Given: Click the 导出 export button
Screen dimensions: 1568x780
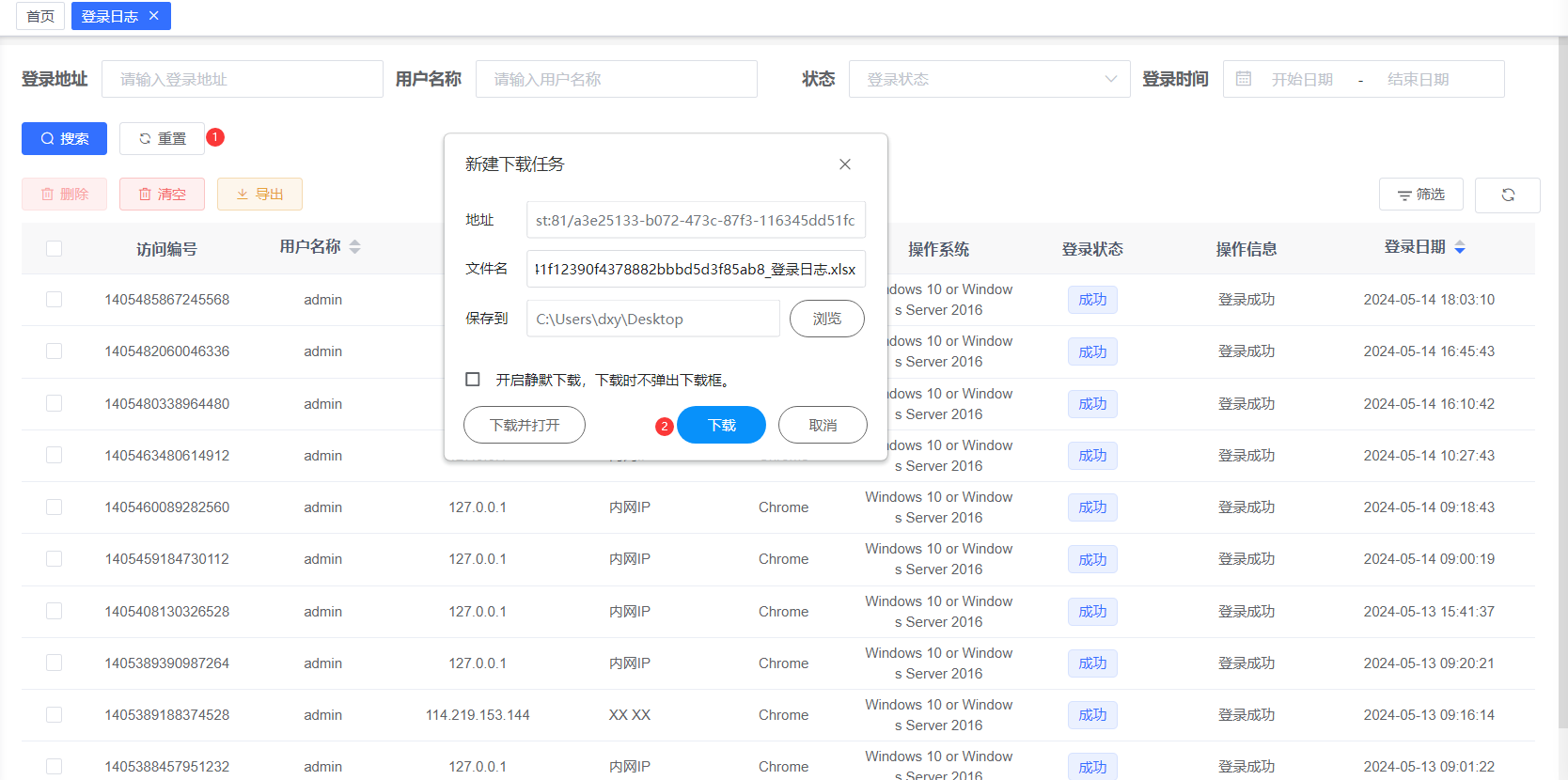Looking at the screenshot, I should [x=259, y=194].
